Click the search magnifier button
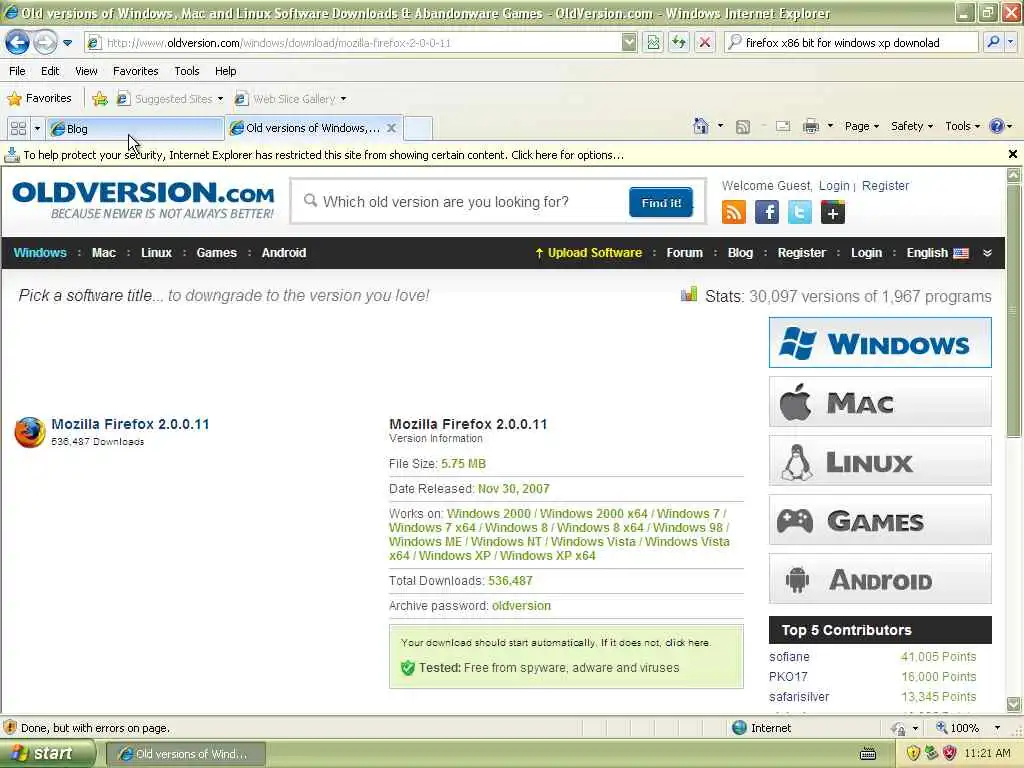This screenshot has height=768, width=1024. 993,43
